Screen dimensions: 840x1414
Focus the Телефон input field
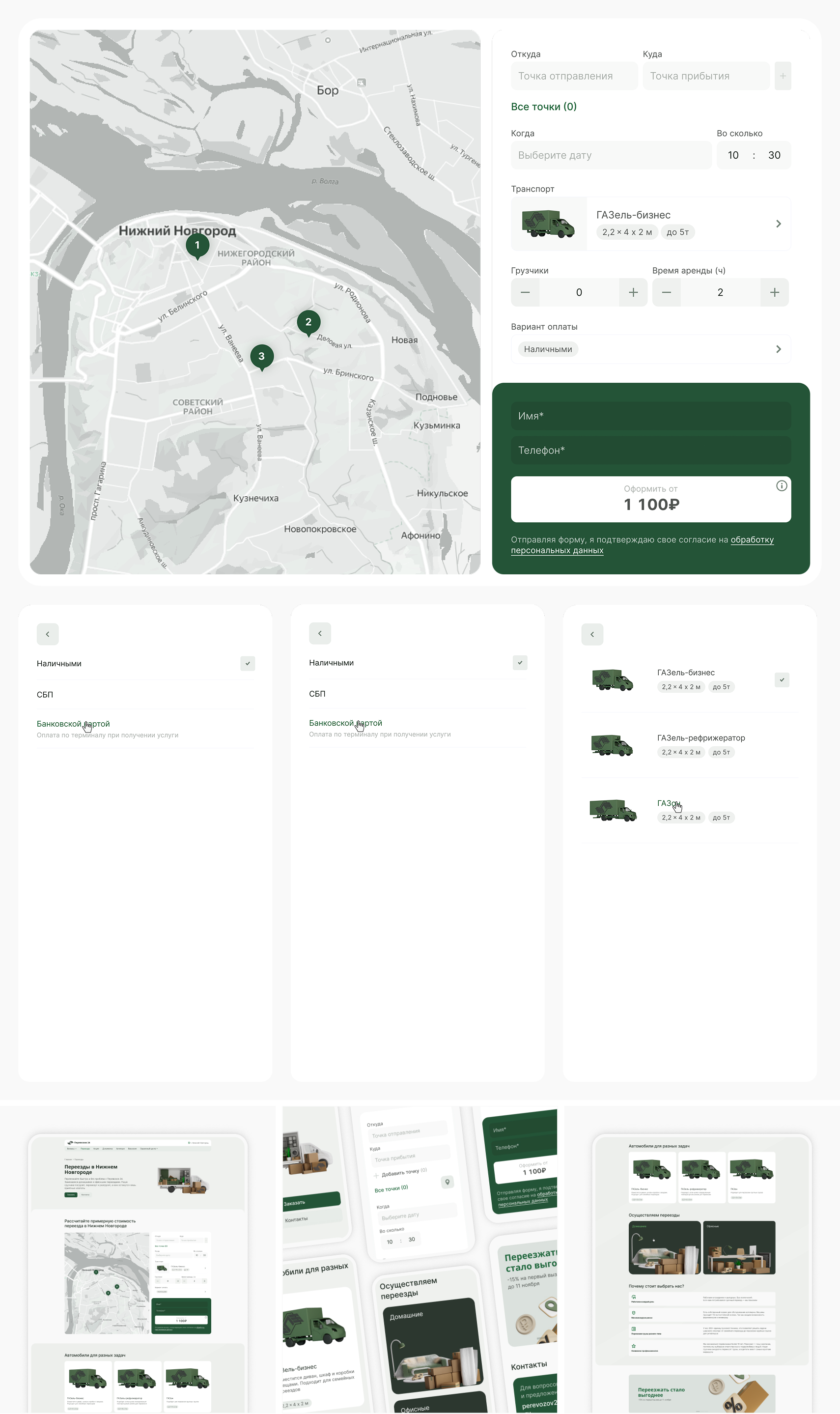[650, 450]
